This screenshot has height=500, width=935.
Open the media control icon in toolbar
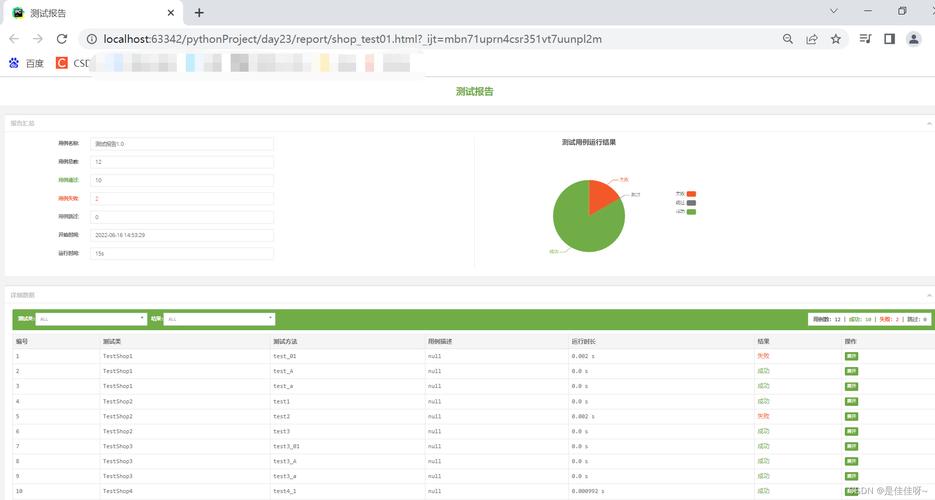[865, 39]
